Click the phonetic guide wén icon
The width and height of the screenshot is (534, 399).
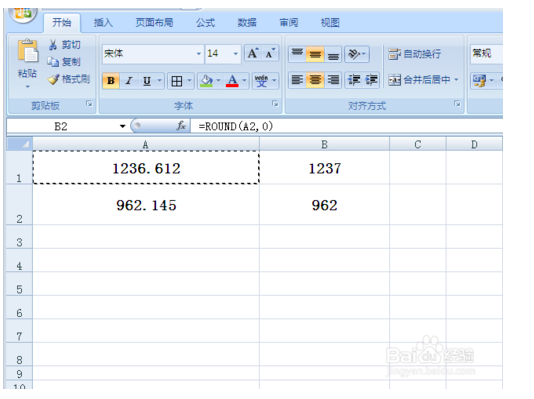click(261, 81)
